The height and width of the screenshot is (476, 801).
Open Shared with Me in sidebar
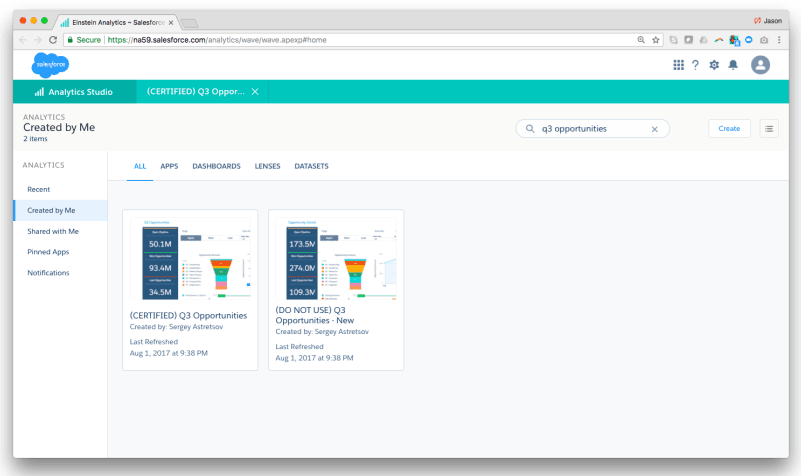click(53, 231)
